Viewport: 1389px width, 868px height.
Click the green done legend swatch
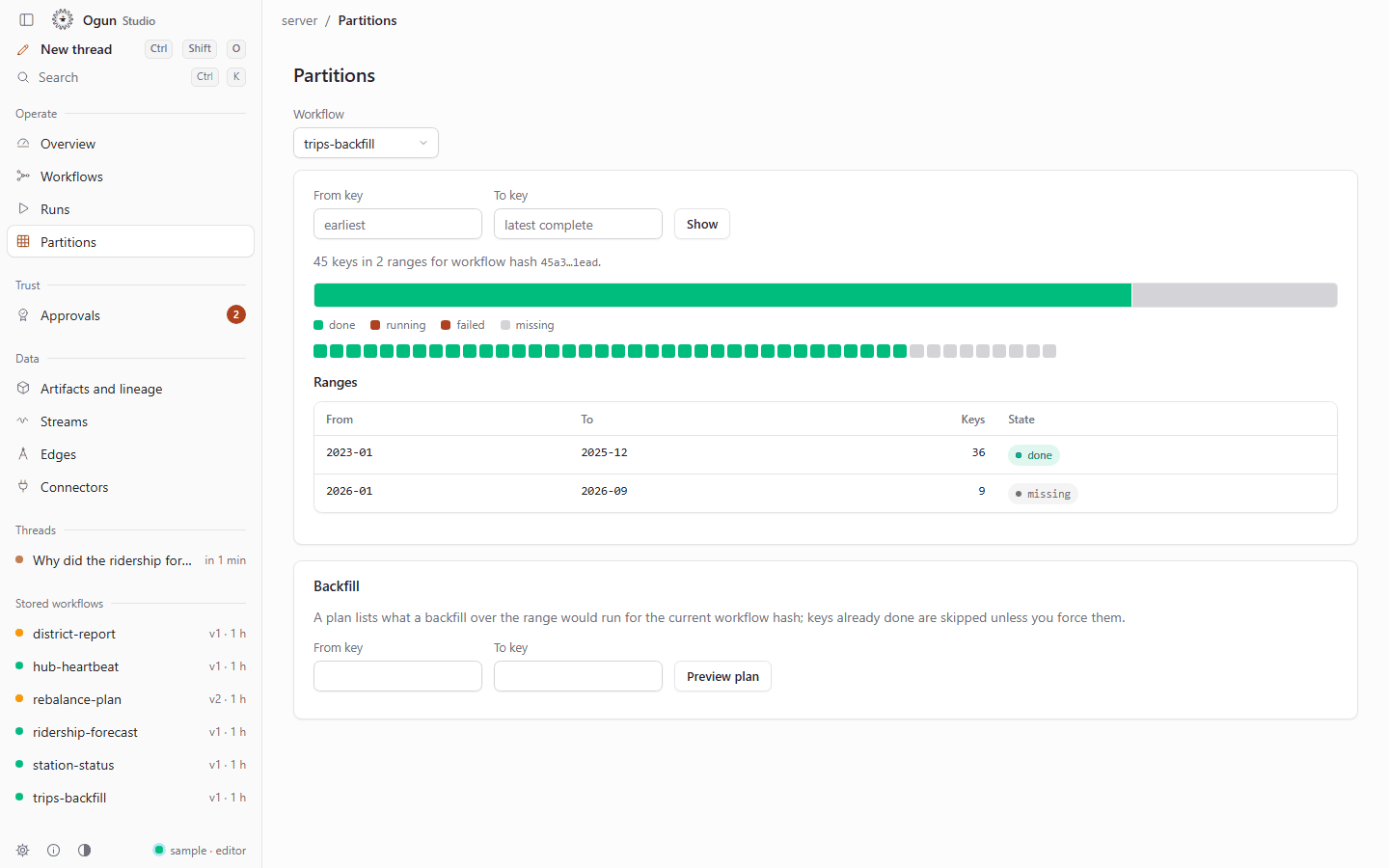[x=318, y=325]
